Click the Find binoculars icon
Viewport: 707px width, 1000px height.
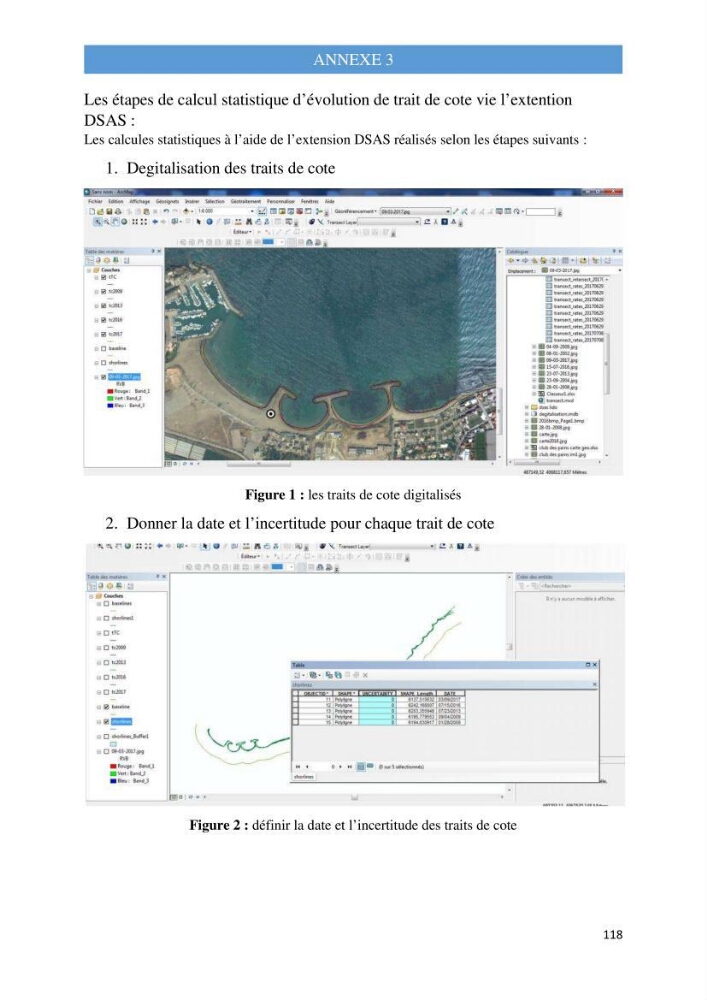(x=249, y=222)
